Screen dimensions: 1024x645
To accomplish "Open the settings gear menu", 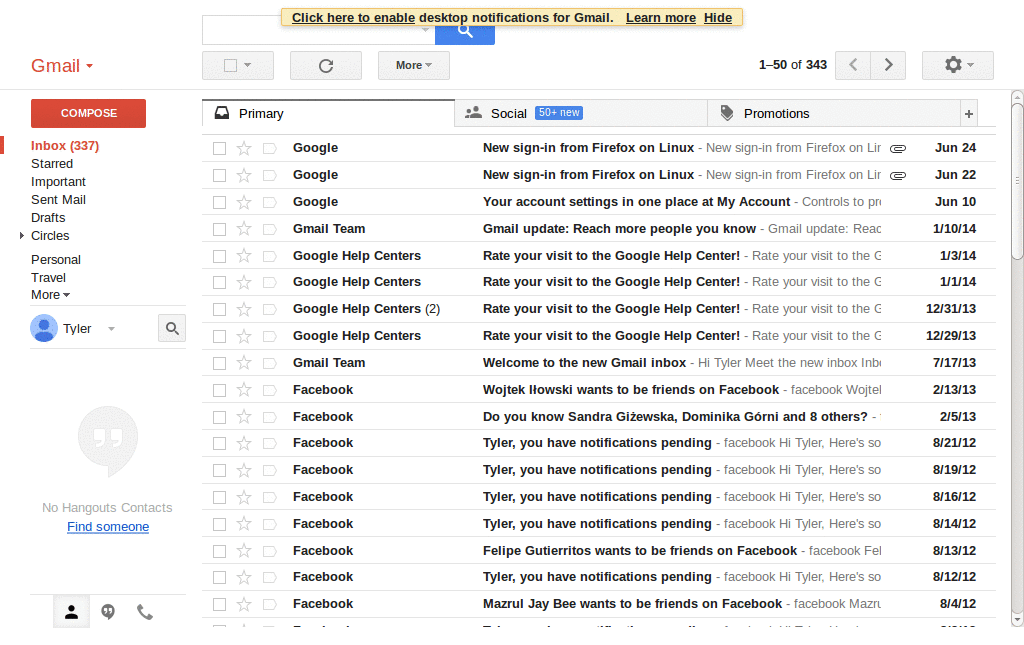I will point(957,65).
